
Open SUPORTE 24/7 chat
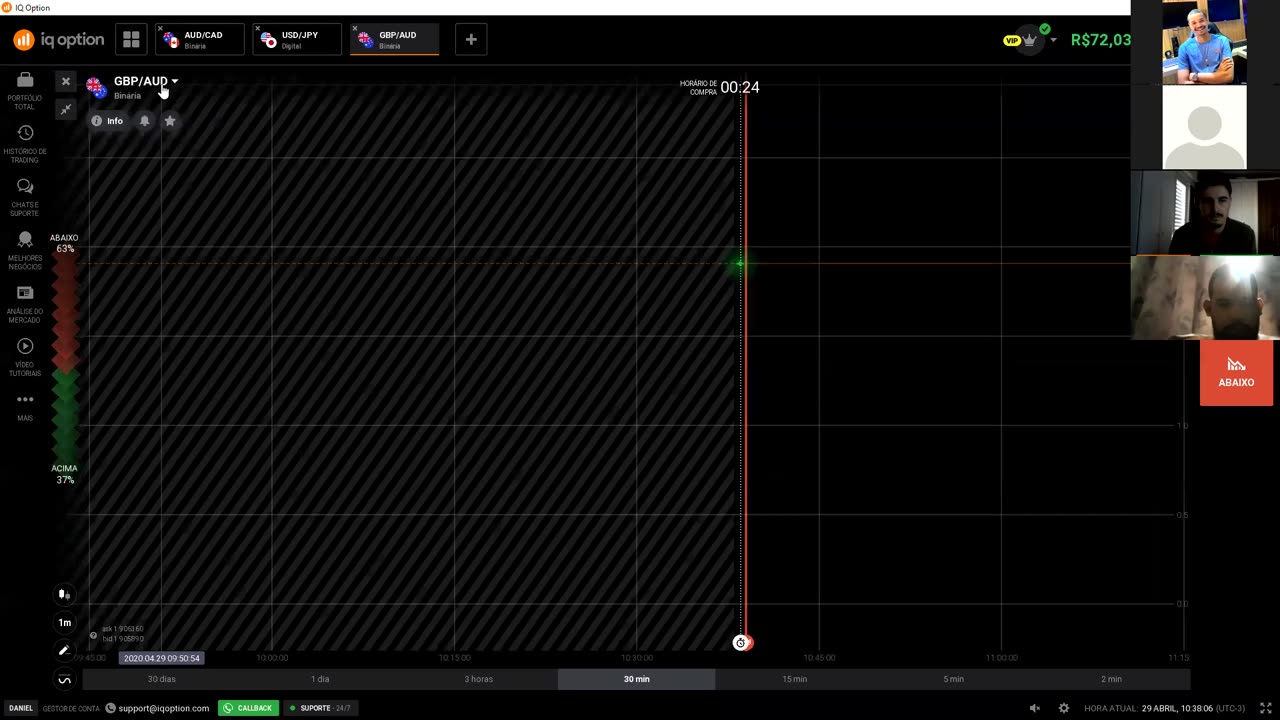click(320, 708)
